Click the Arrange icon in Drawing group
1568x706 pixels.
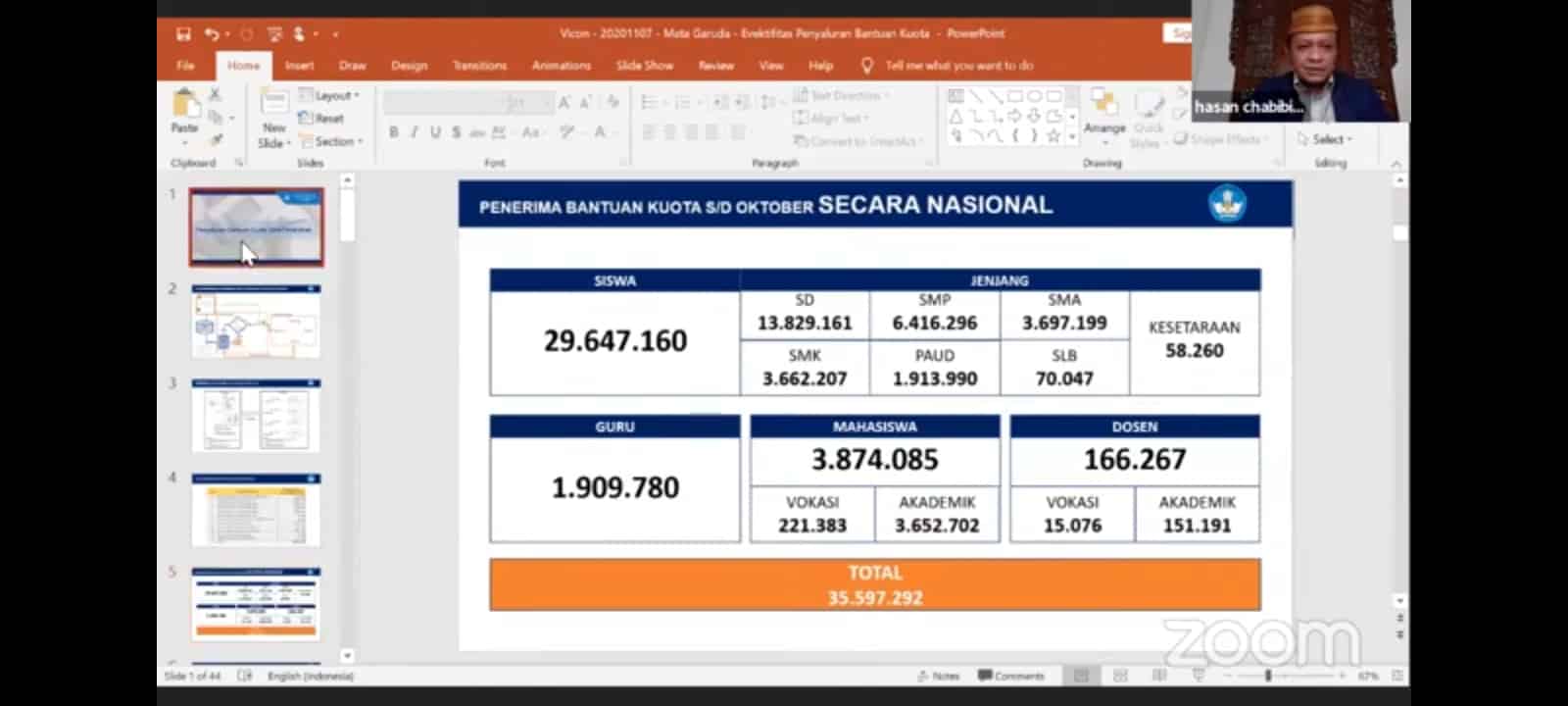[x=1104, y=110]
